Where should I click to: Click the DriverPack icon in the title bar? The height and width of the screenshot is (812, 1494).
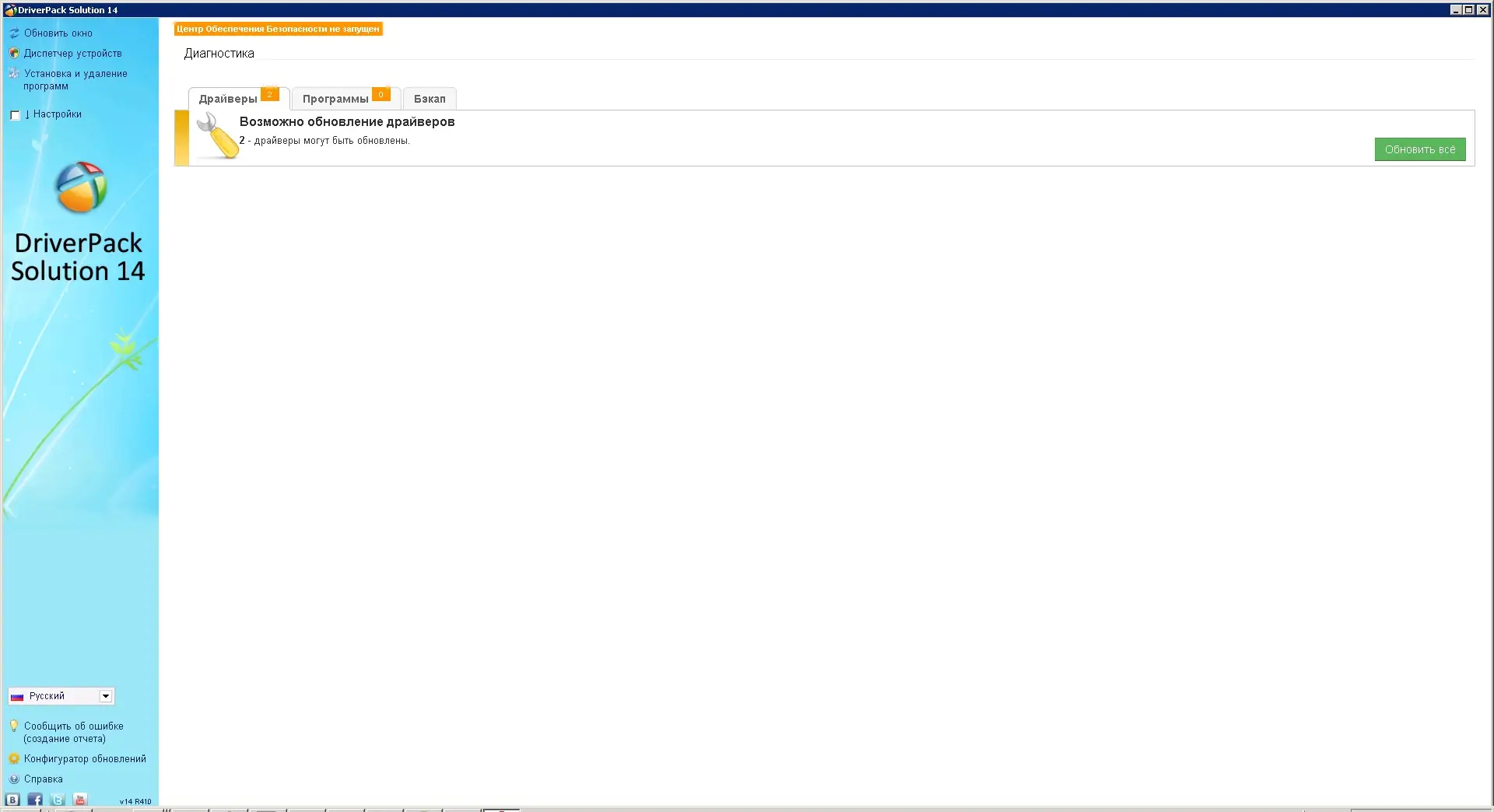(x=10, y=10)
